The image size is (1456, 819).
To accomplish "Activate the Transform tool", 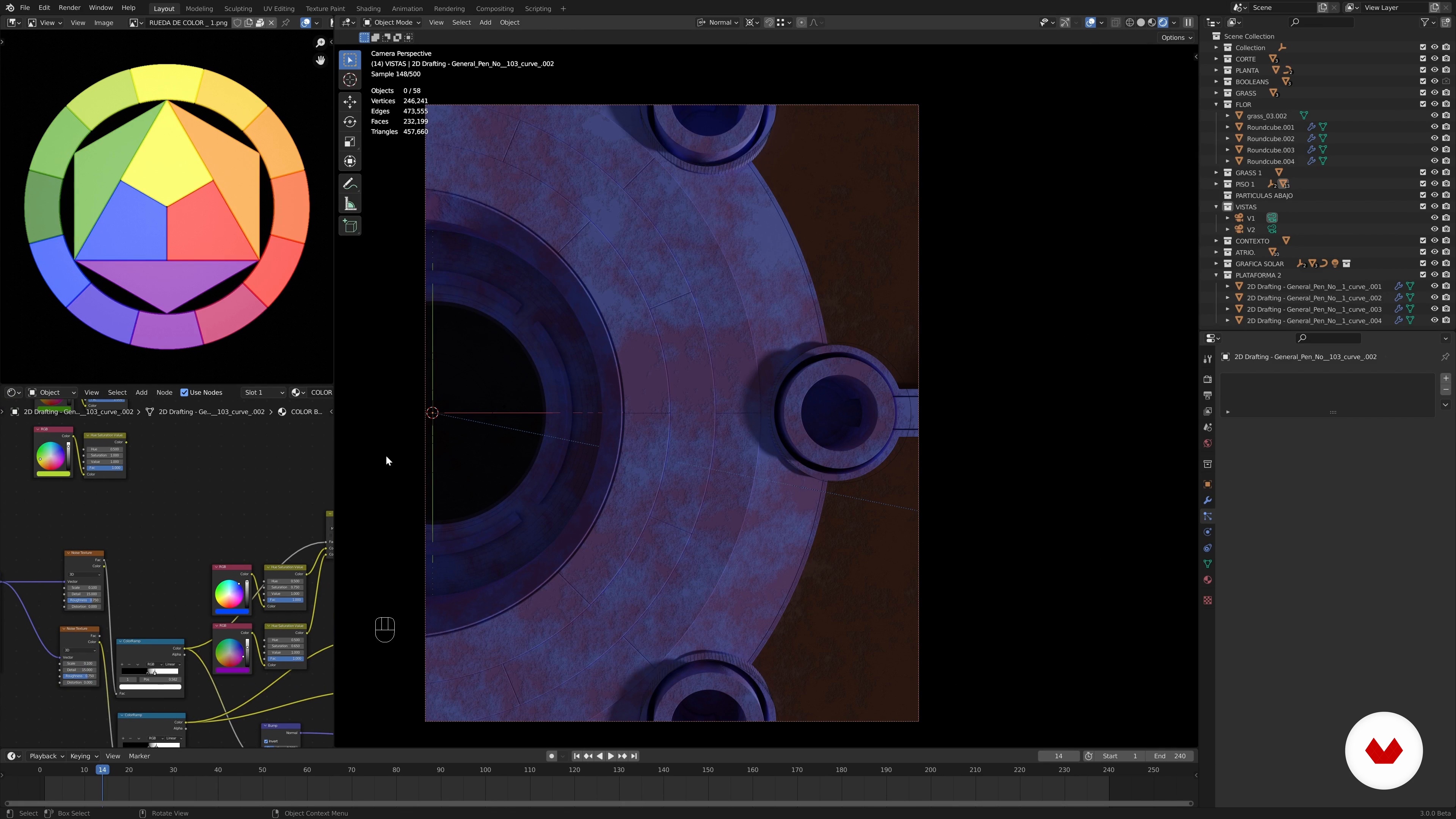I will [x=350, y=162].
